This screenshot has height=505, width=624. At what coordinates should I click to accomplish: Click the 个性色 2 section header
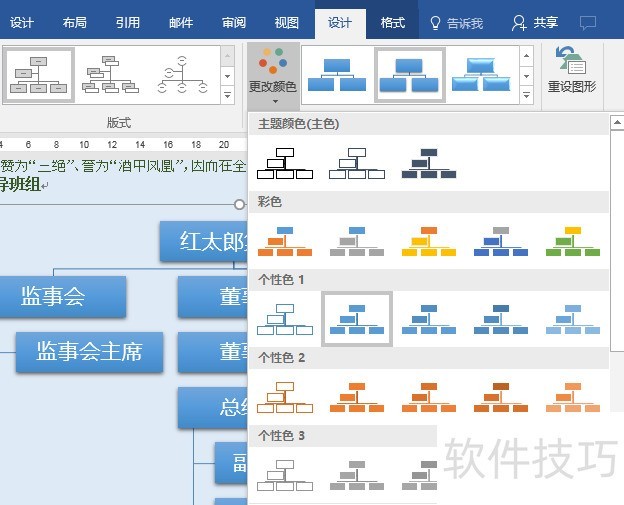coord(429,358)
